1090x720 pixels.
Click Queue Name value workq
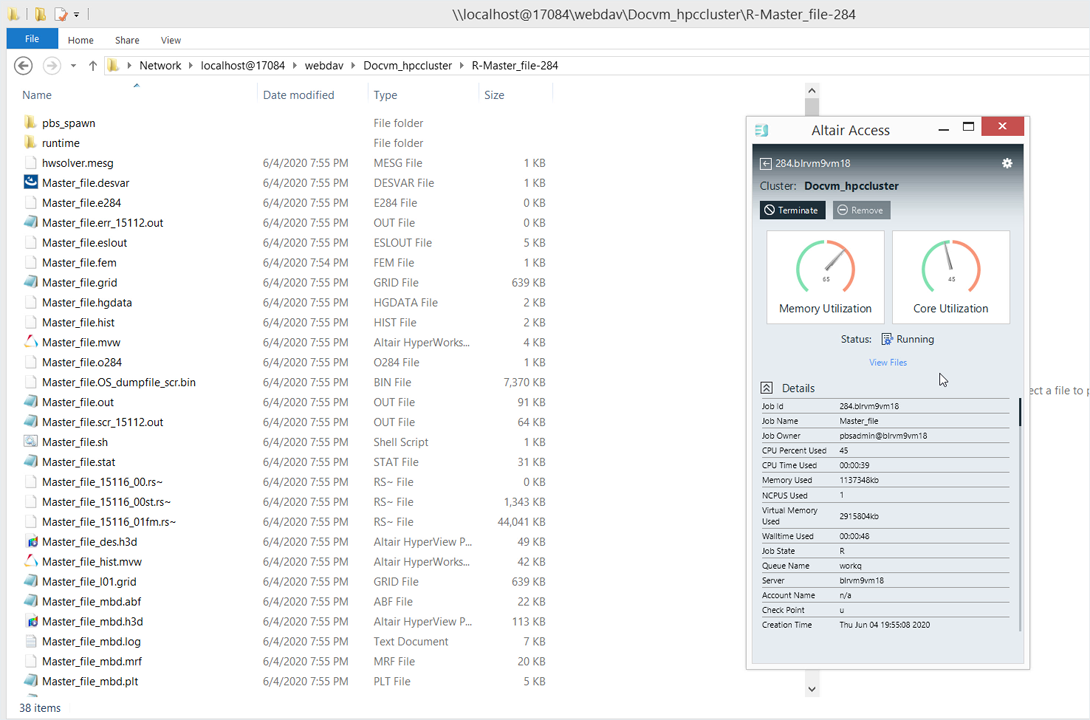pos(850,566)
